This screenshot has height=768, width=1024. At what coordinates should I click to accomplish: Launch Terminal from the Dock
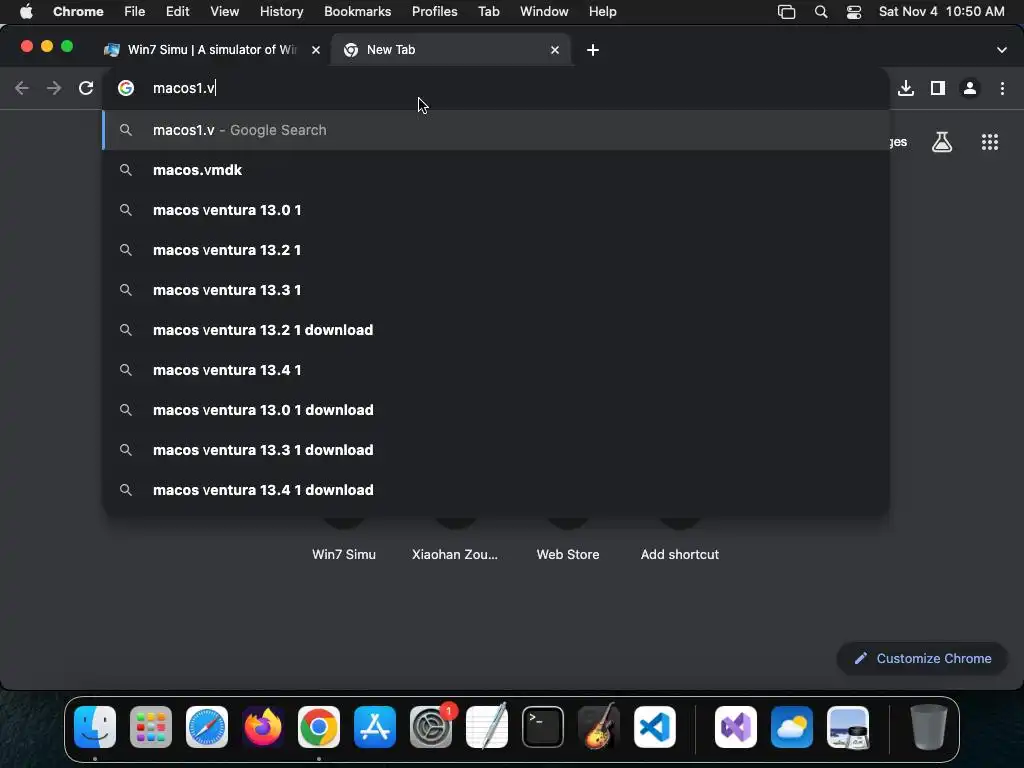[543, 727]
